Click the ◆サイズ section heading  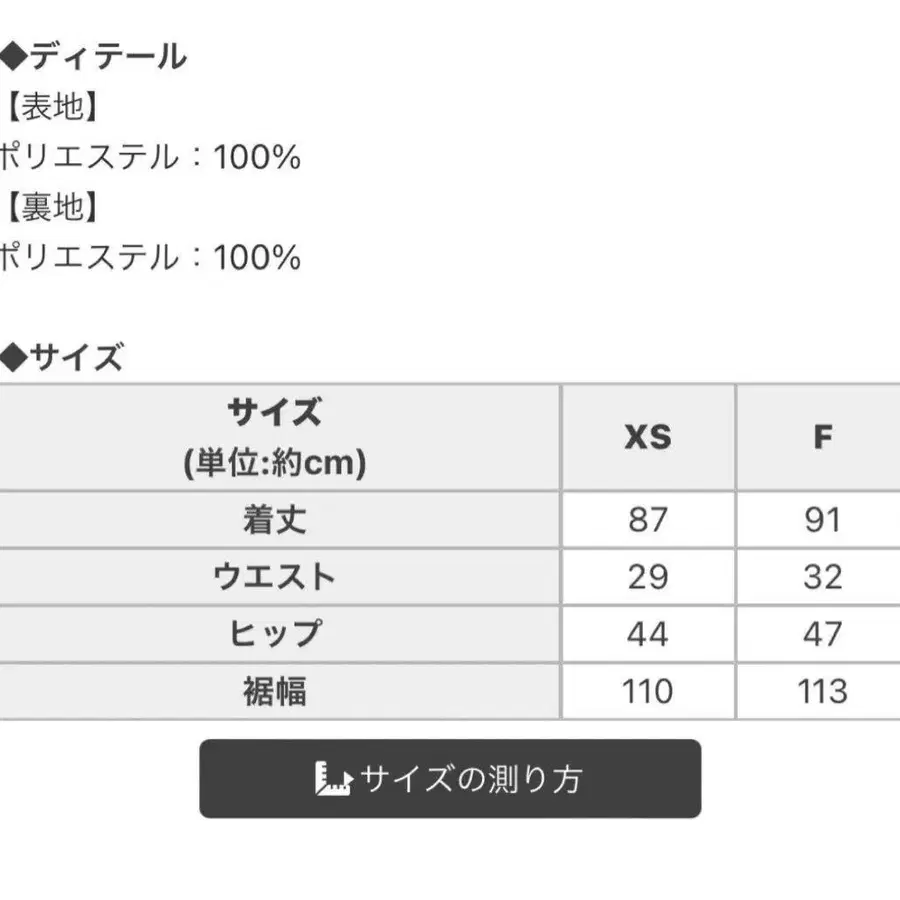click(x=62, y=357)
